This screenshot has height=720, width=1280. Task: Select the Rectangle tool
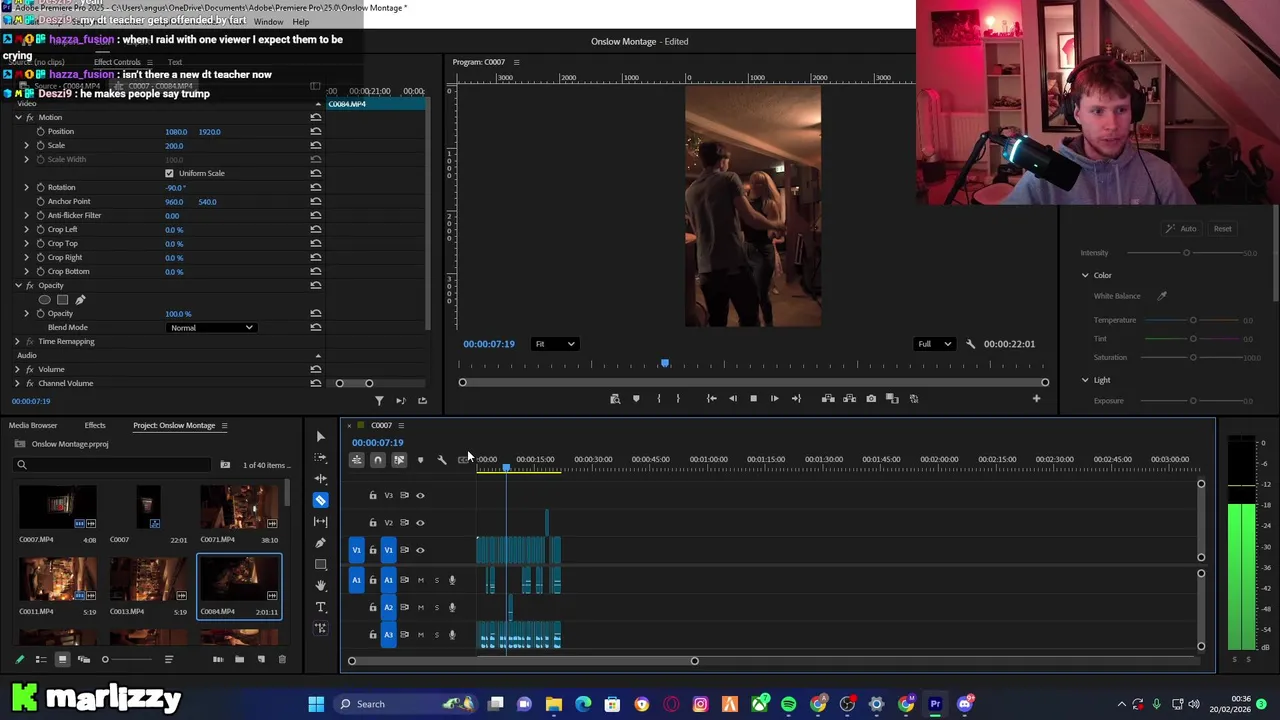(x=320, y=564)
